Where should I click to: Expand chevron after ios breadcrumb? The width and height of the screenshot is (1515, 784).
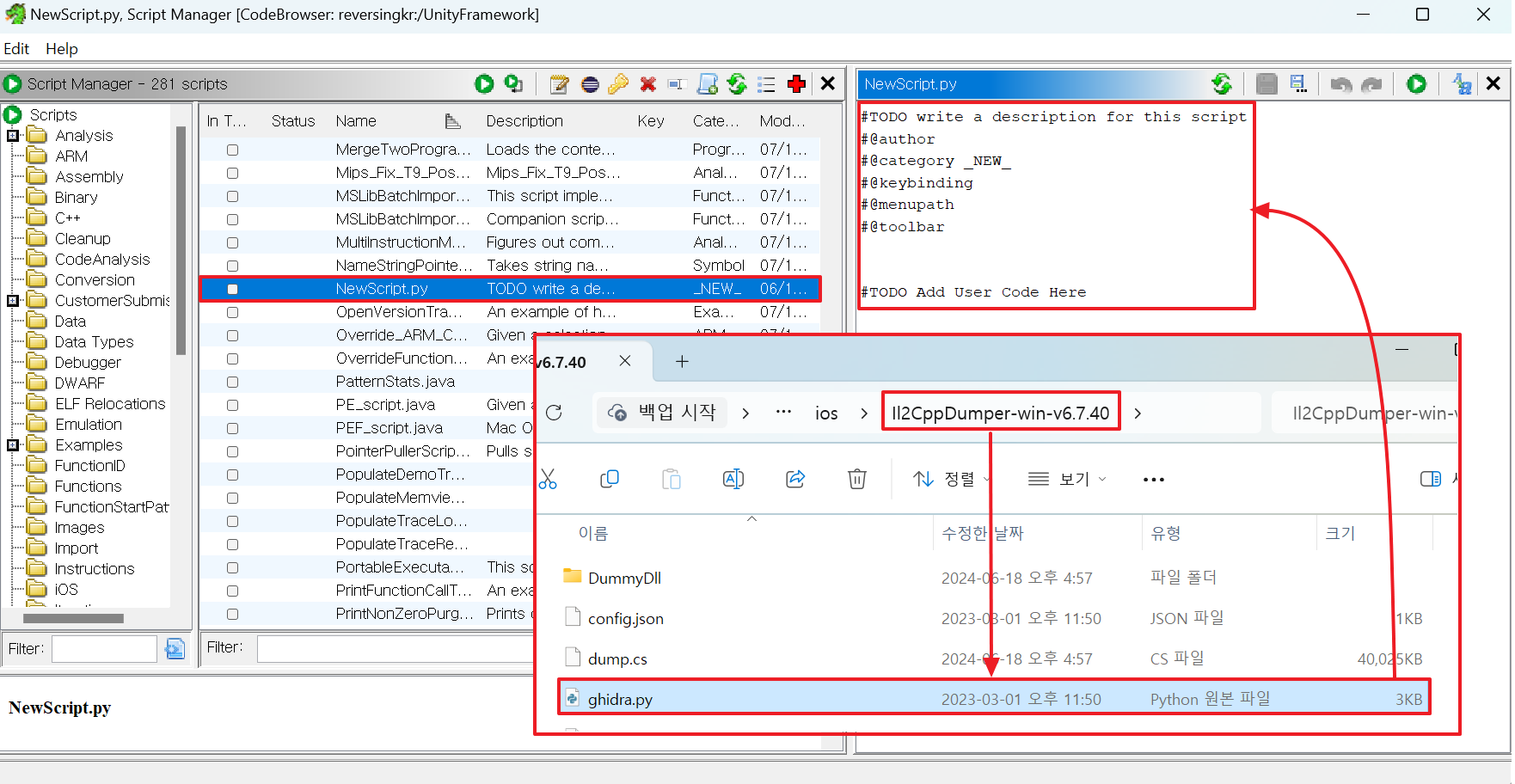coord(864,413)
